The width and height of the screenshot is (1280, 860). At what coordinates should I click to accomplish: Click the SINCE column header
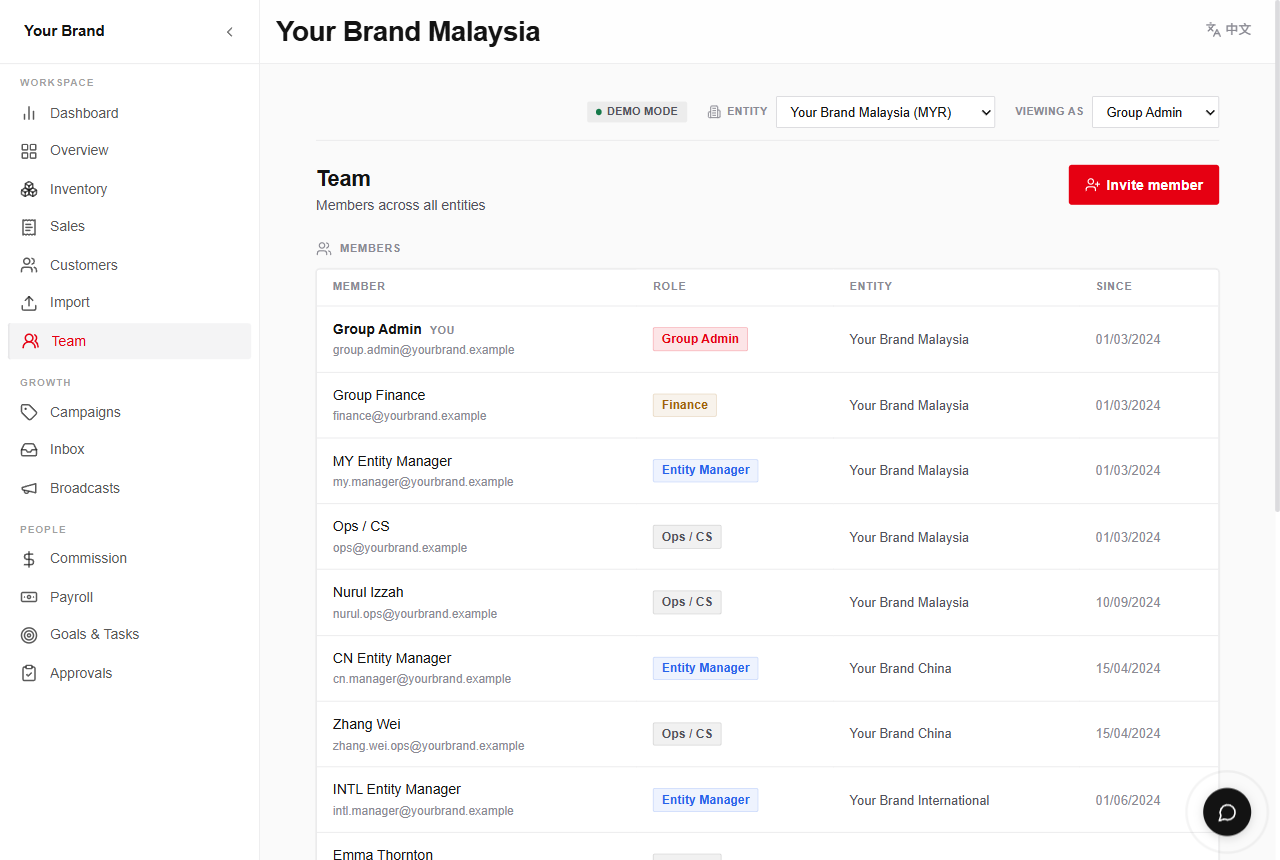(1114, 287)
